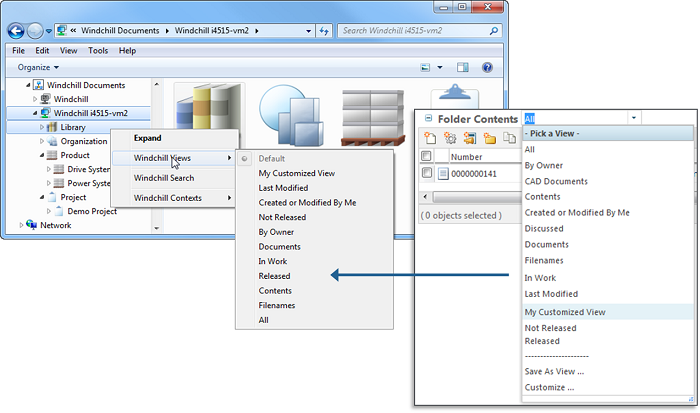
Task: Open the blue Help question mark icon
Action: coord(487,67)
